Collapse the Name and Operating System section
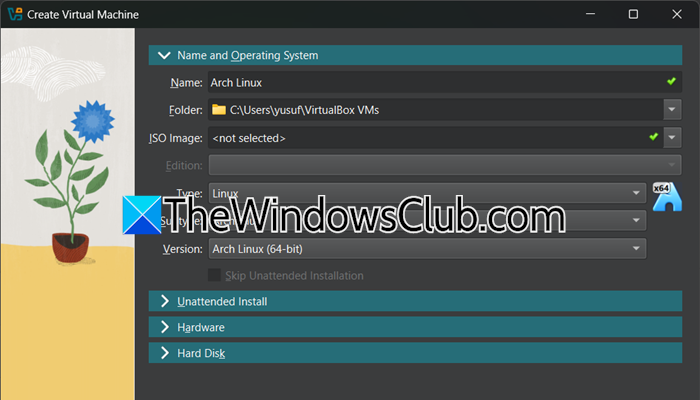 click(x=415, y=55)
